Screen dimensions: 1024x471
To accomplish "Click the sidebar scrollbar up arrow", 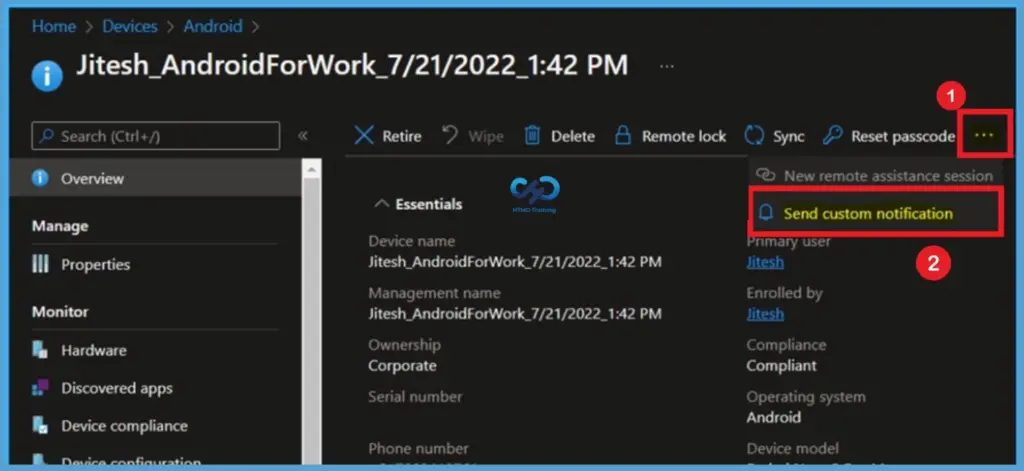I will (312, 169).
